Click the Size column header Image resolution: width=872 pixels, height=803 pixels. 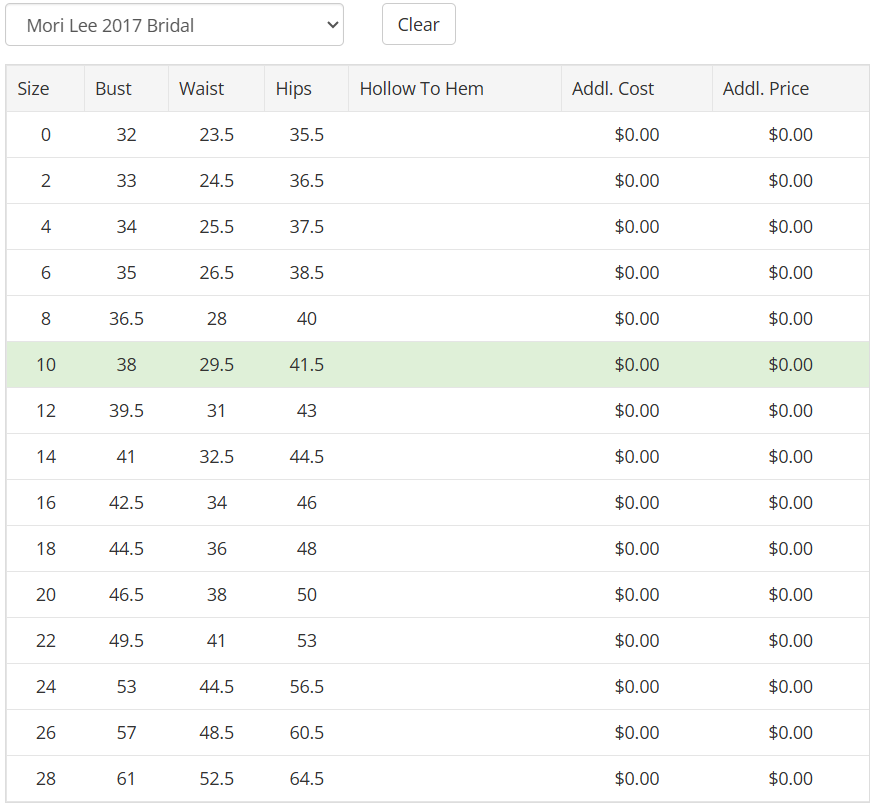45,89
